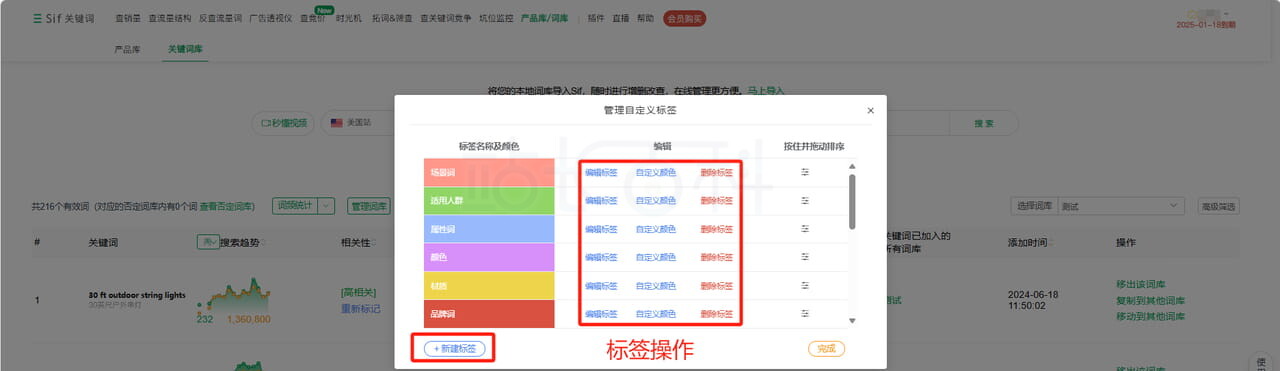This screenshot has height=371, width=1280.
Task: Edit the 材质 tag
Action: tap(601, 286)
